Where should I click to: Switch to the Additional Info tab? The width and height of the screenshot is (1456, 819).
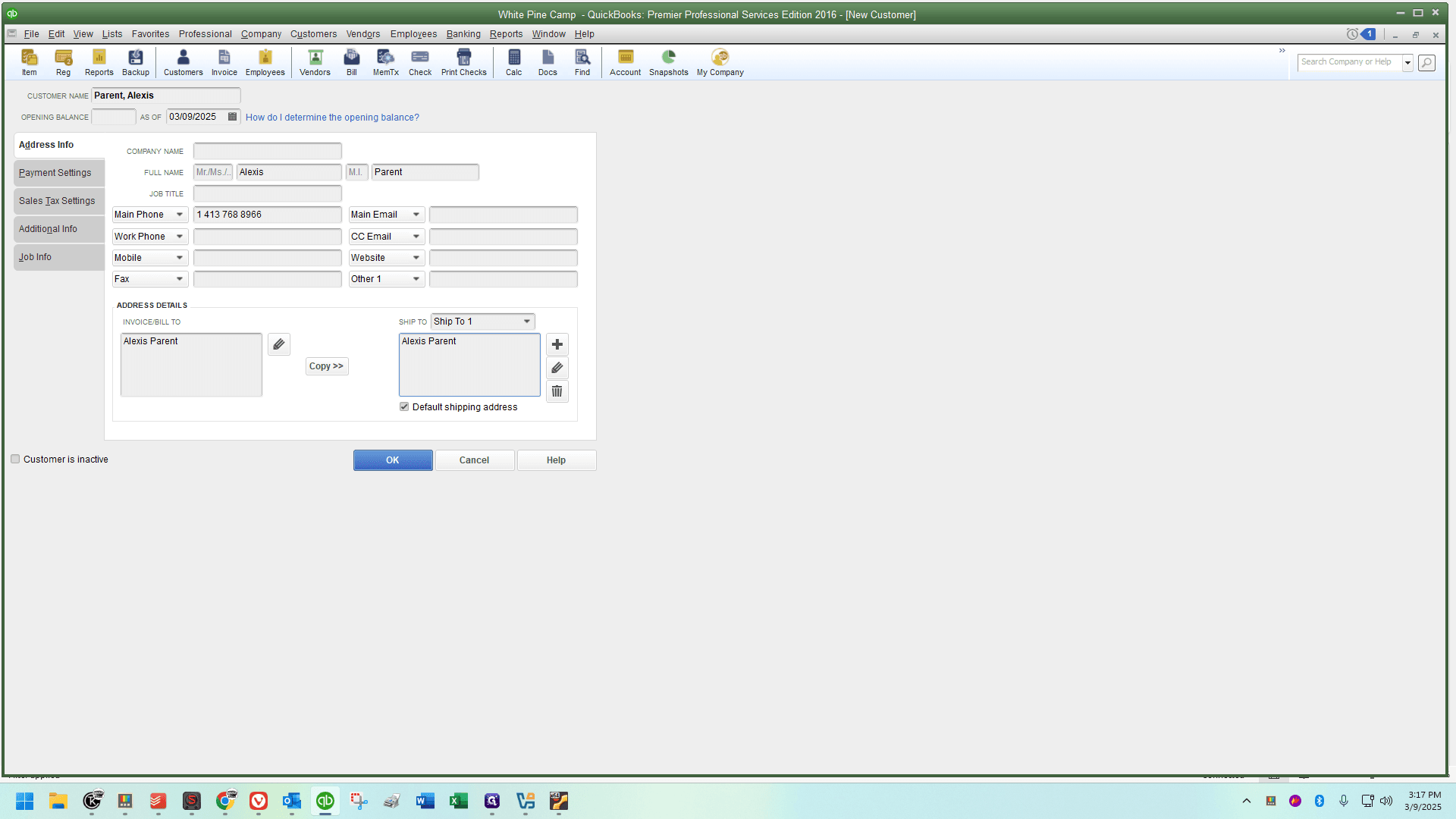pos(59,229)
